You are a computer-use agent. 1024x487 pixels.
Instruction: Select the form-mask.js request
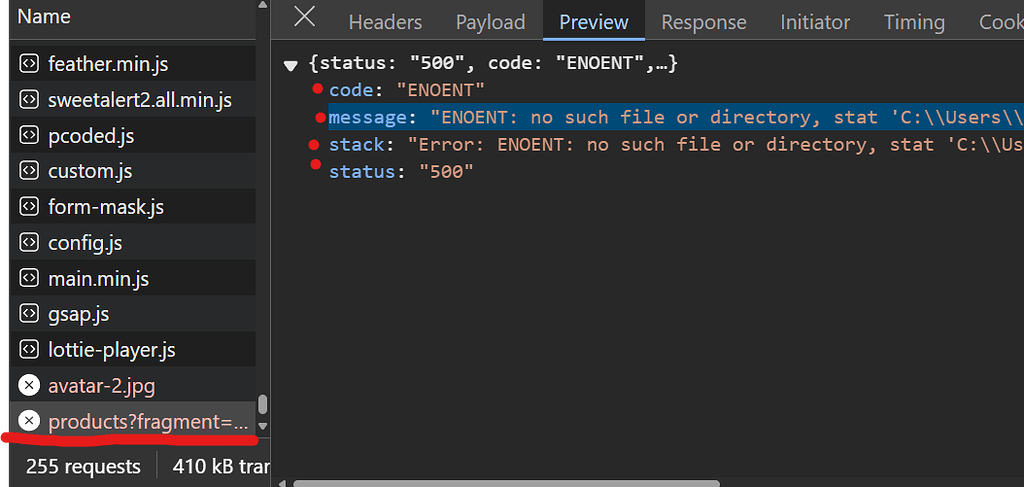point(132,207)
